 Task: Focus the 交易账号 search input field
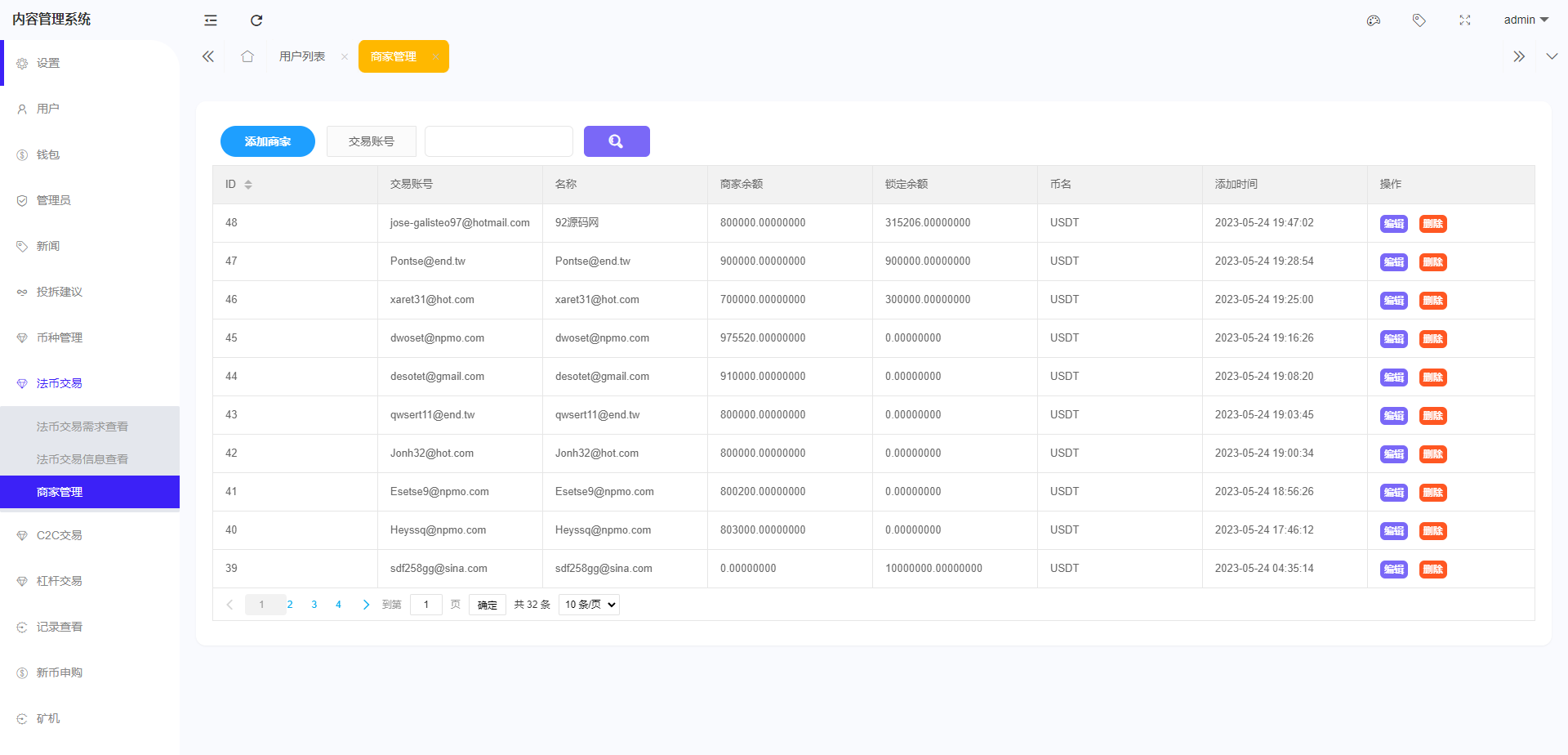pos(499,141)
